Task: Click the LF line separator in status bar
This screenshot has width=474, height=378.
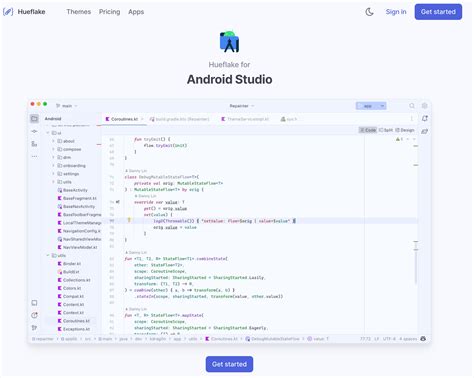Action: [377, 339]
